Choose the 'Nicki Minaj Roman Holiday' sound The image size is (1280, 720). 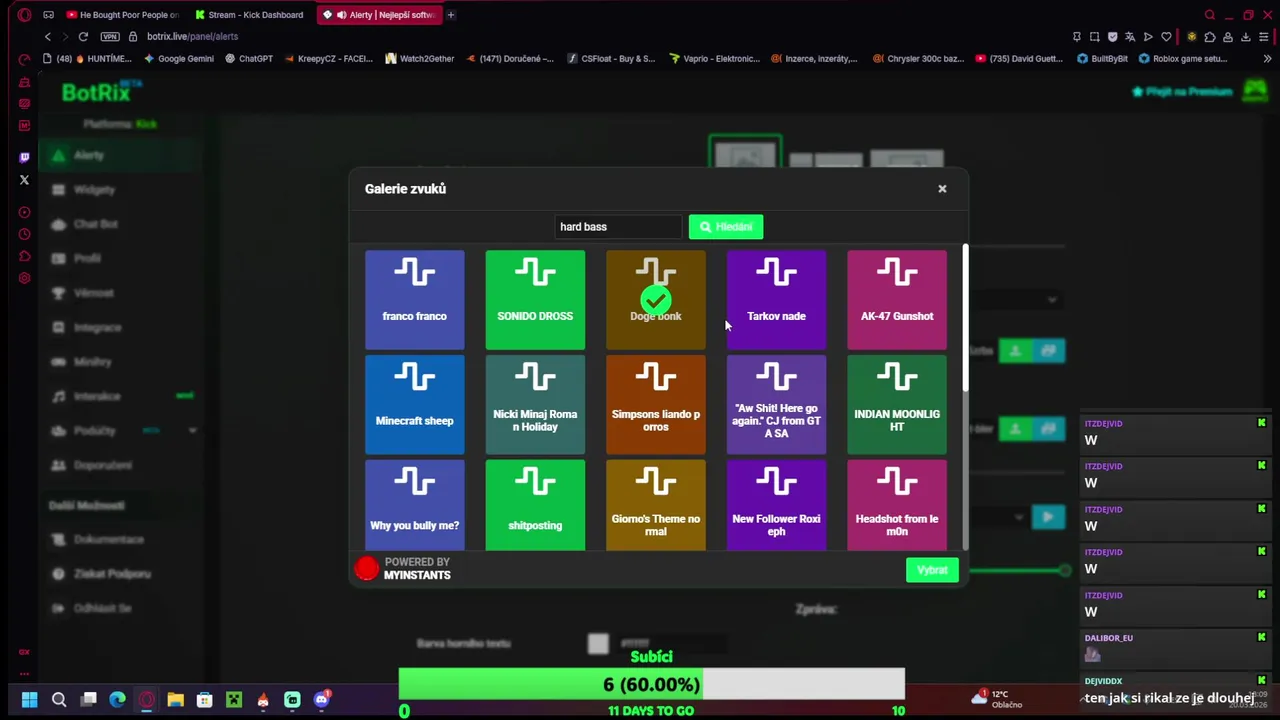(x=535, y=405)
